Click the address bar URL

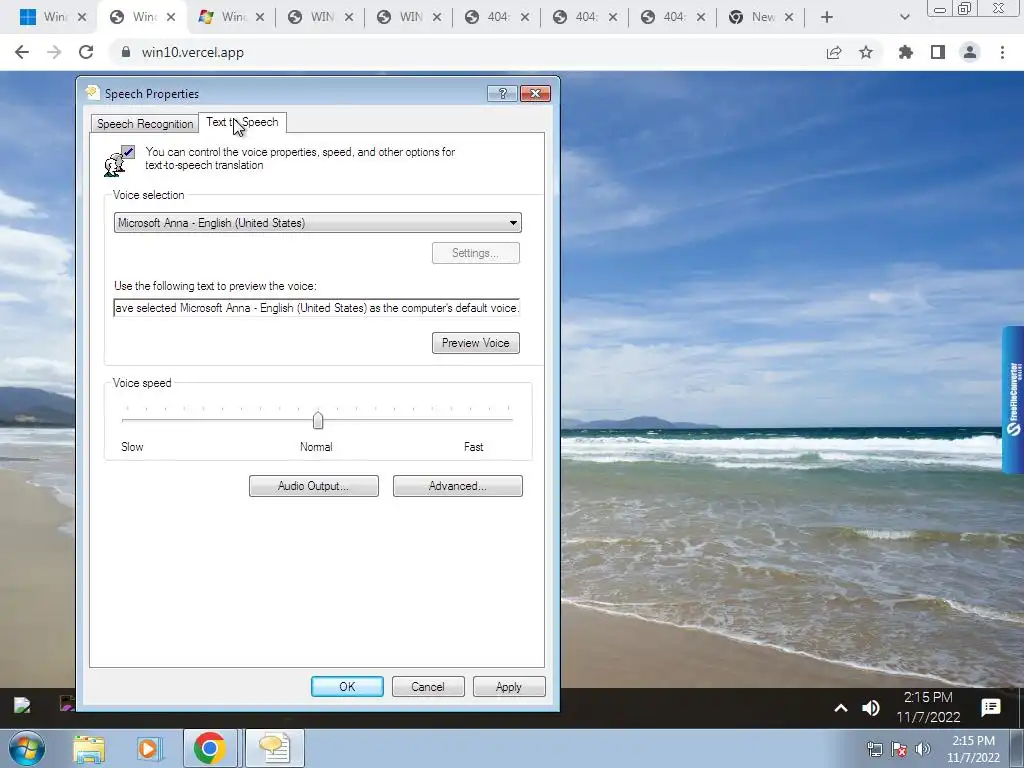[193, 52]
